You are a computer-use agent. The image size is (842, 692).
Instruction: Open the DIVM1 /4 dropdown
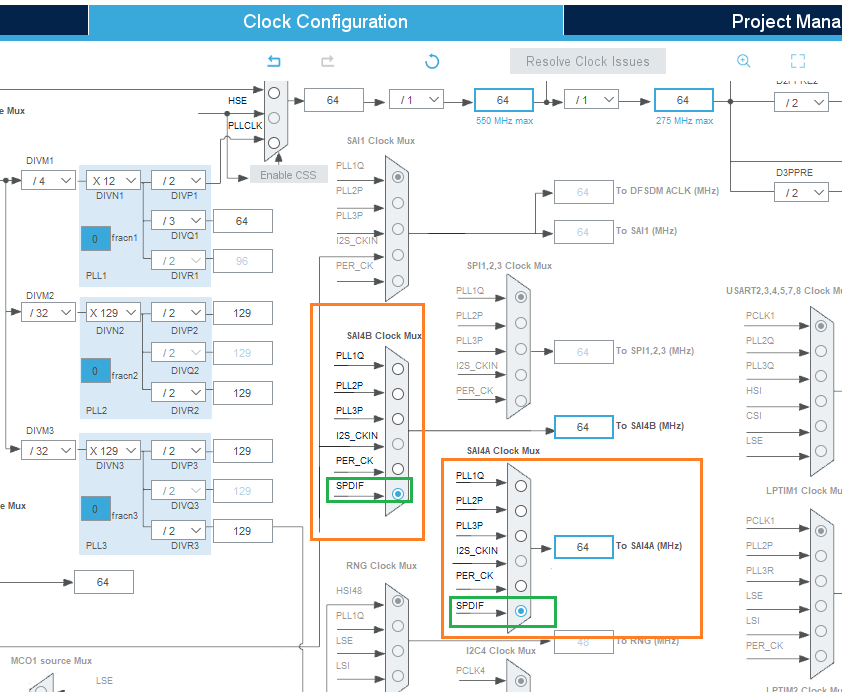click(48, 181)
